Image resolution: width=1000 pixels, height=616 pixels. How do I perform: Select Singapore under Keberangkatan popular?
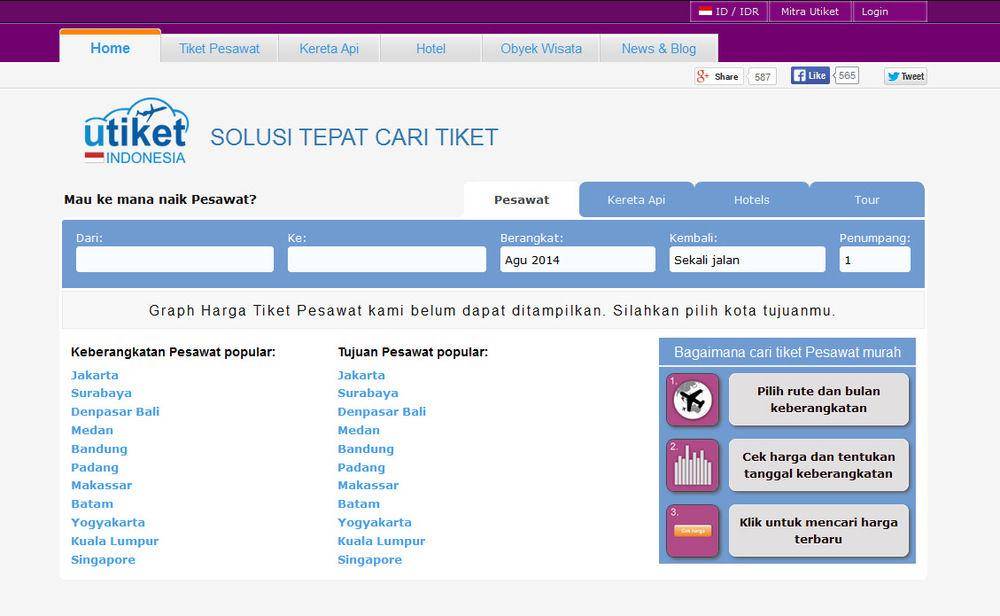[x=103, y=560]
